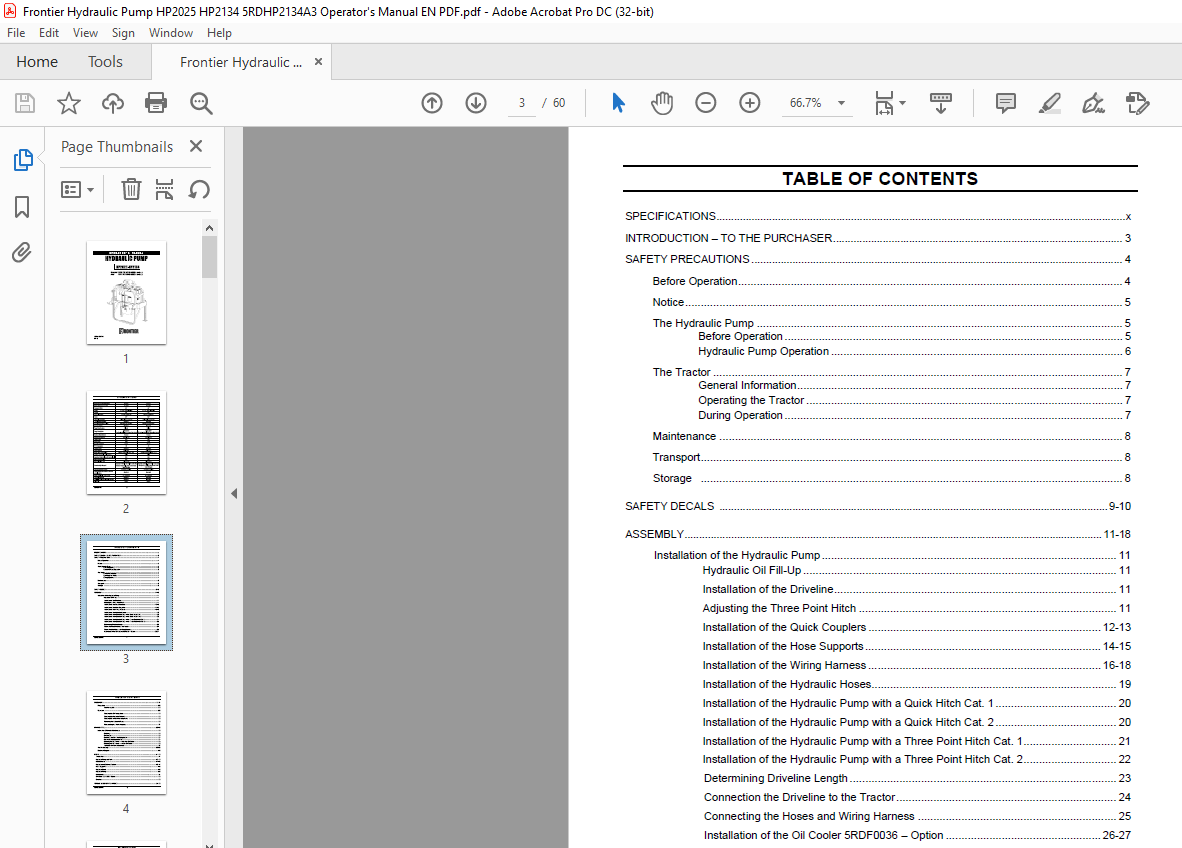Select page 1 thumbnail
This screenshot has width=1182, height=848.
127,292
